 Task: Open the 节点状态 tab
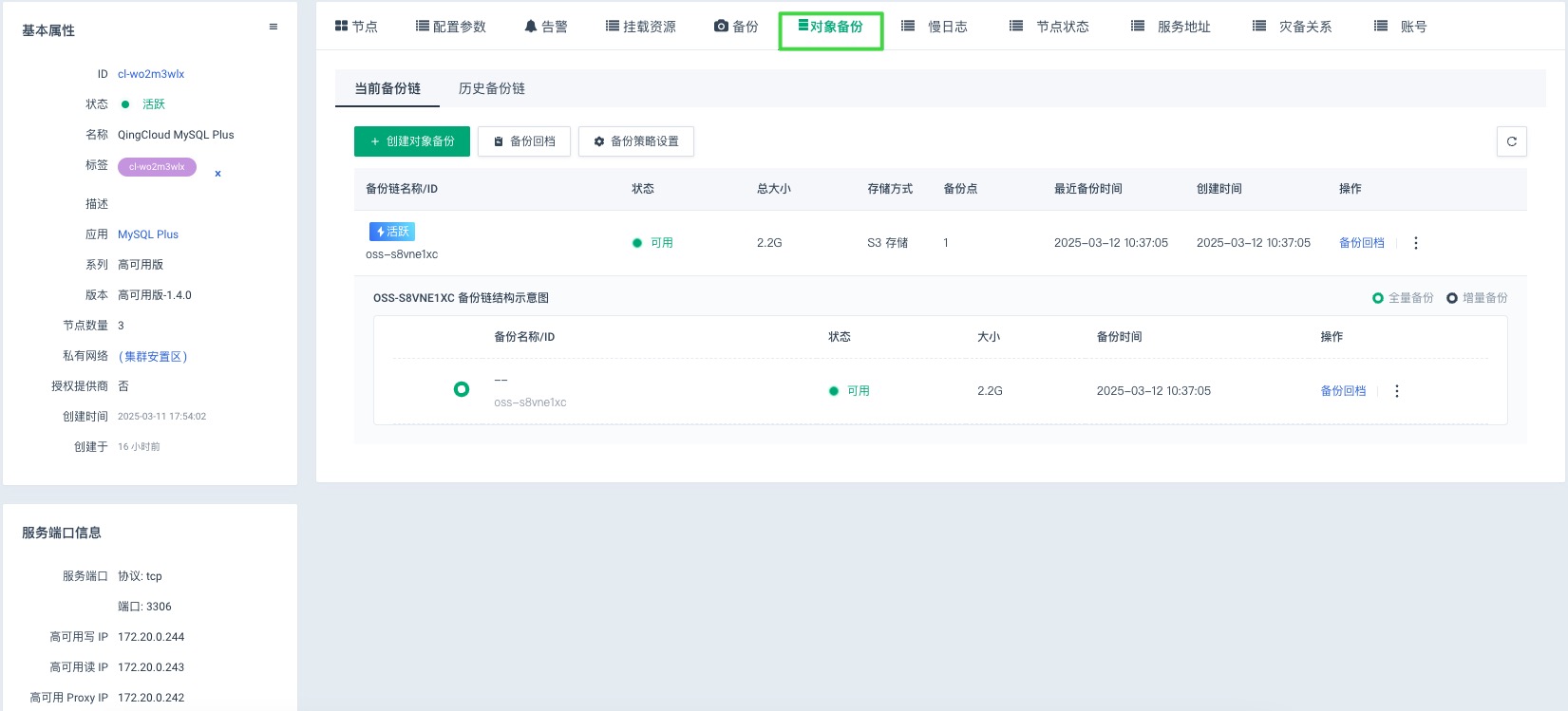click(x=1049, y=27)
